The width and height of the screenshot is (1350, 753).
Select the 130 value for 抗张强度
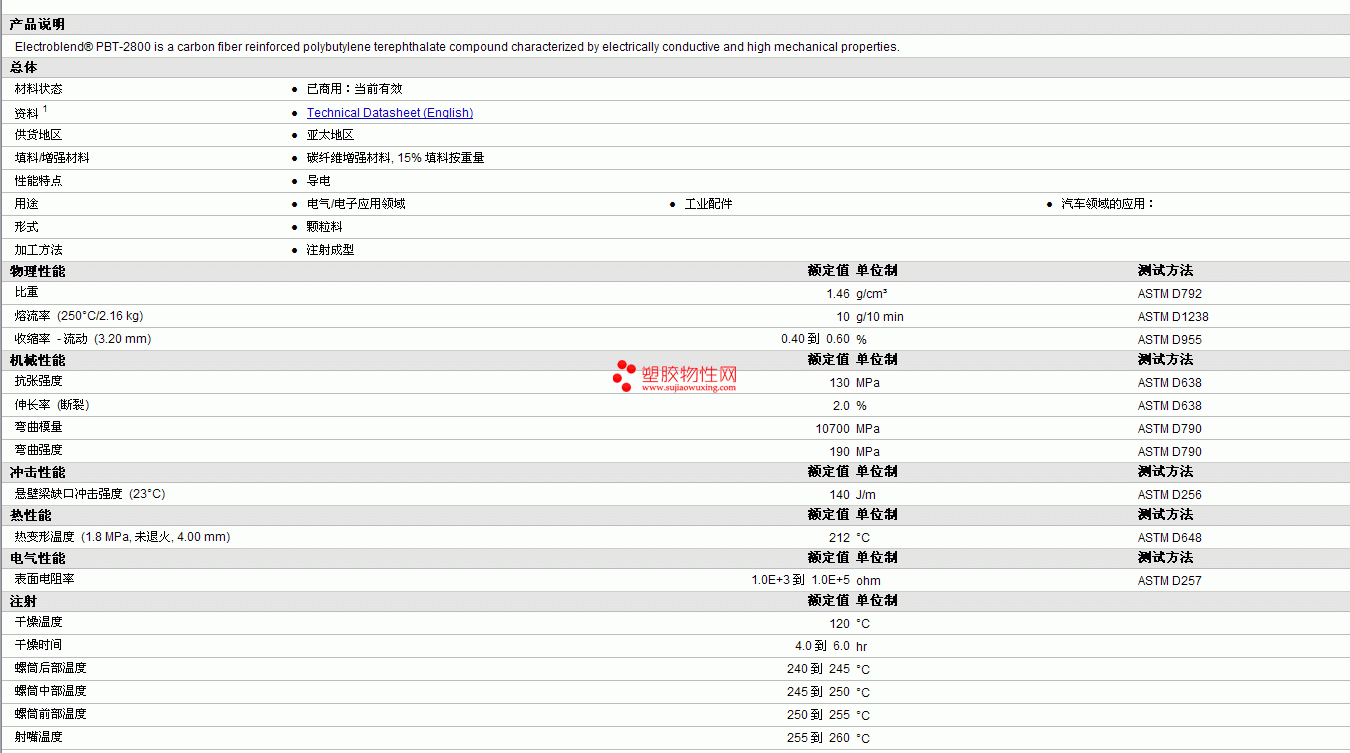point(840,383)
